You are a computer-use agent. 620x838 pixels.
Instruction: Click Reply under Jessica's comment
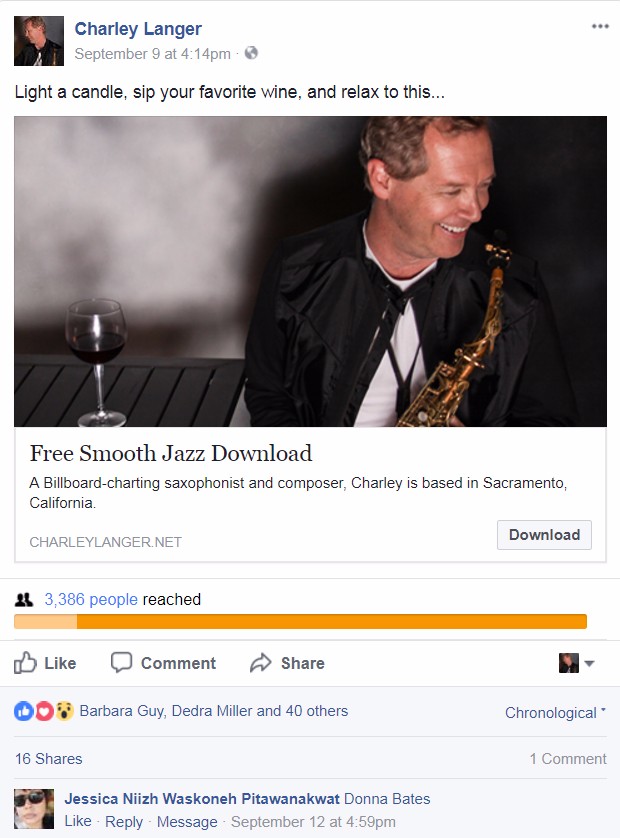[124, 821]
